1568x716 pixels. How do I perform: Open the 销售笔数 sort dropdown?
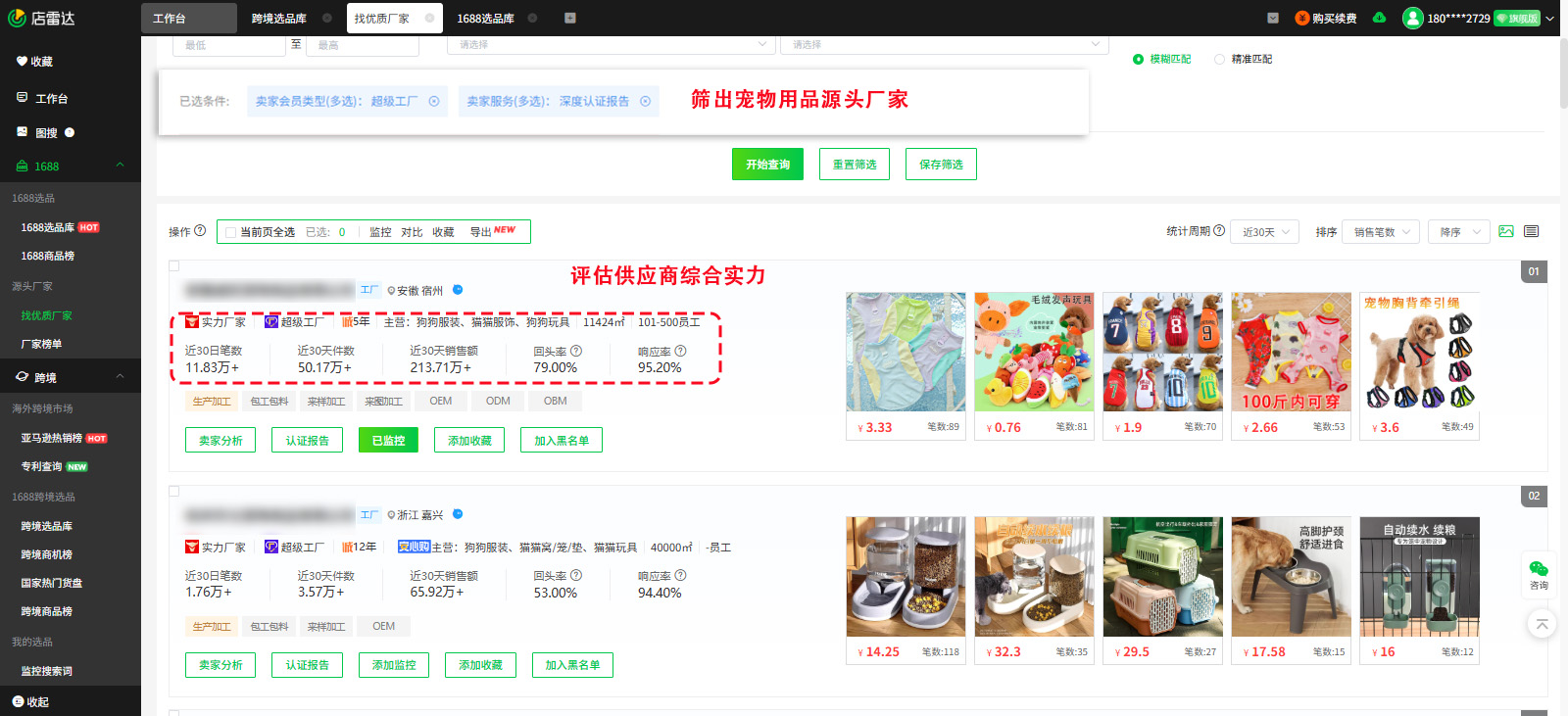pyautogui.click(x=1381, y=232)
